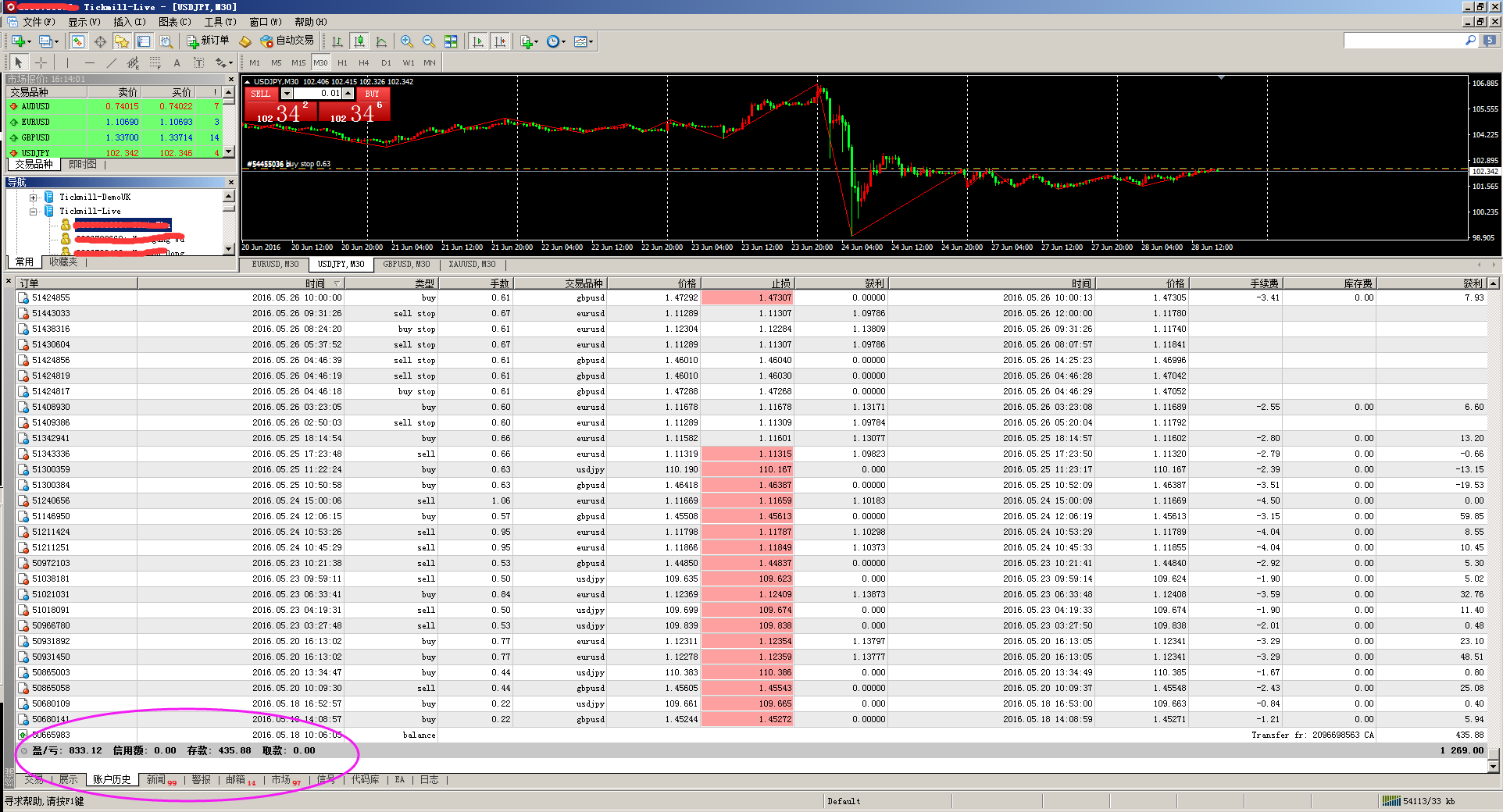The image size is (1503, 812).
Task: Toggle the Market Watch window icon
Action: tap(78, 41)
